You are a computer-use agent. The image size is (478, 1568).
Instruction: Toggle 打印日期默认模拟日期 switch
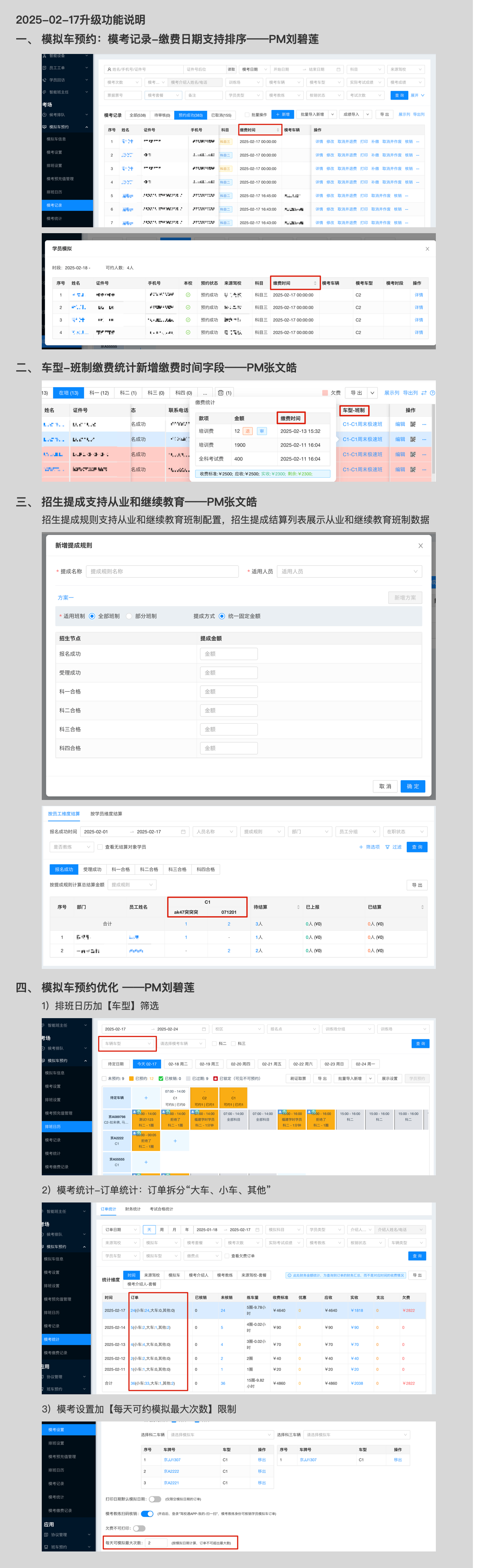pos(155,1499)
